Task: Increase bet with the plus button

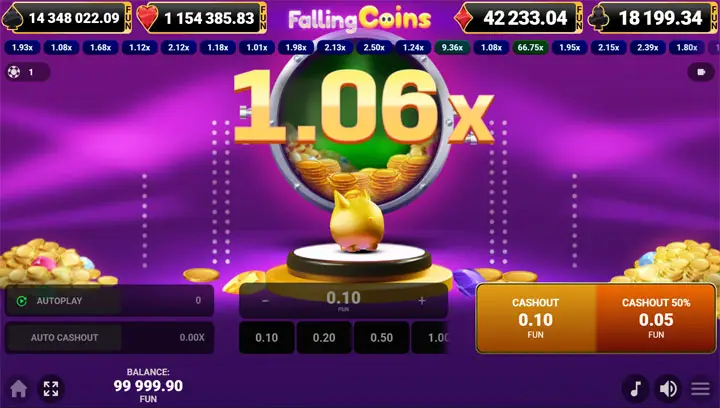Action: point(422,301)
